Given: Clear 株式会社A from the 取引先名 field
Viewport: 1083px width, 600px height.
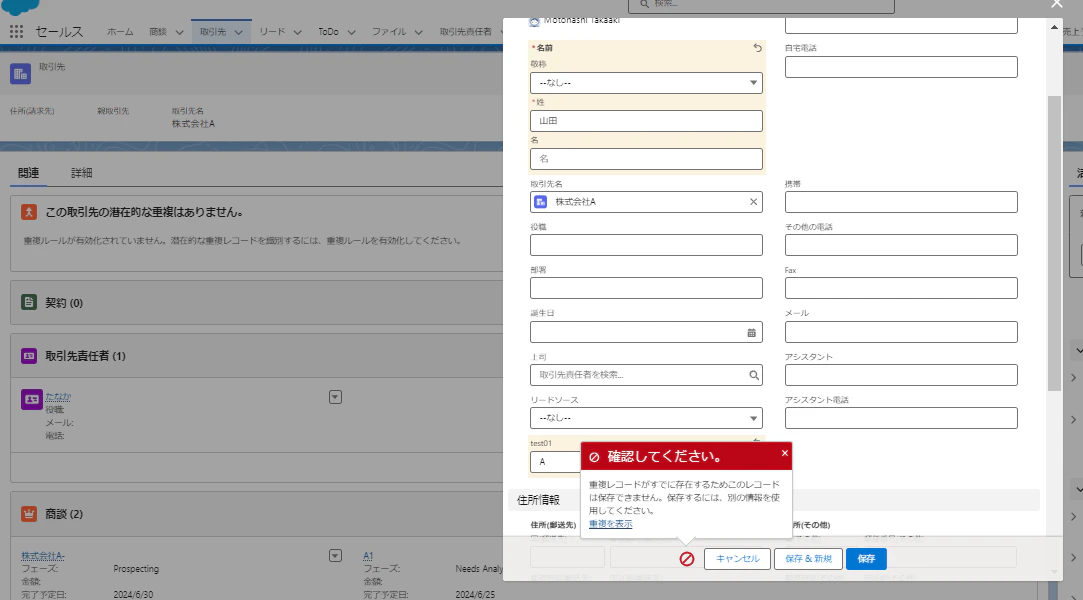Looking at the screenshot, I should coord(754,202).
